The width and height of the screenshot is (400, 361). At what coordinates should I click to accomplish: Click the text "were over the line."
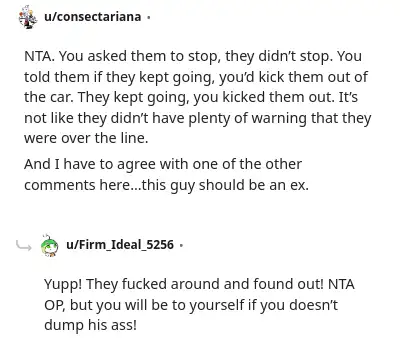pyautogui.click(x=86, y=138)
